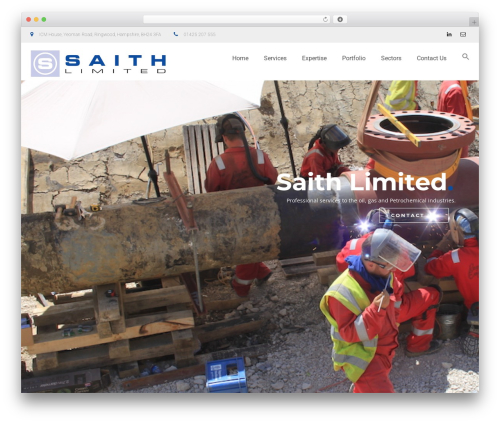The image size is (500, 423).
Task: Open the site search magnifier icon
Action: point(465,57)
